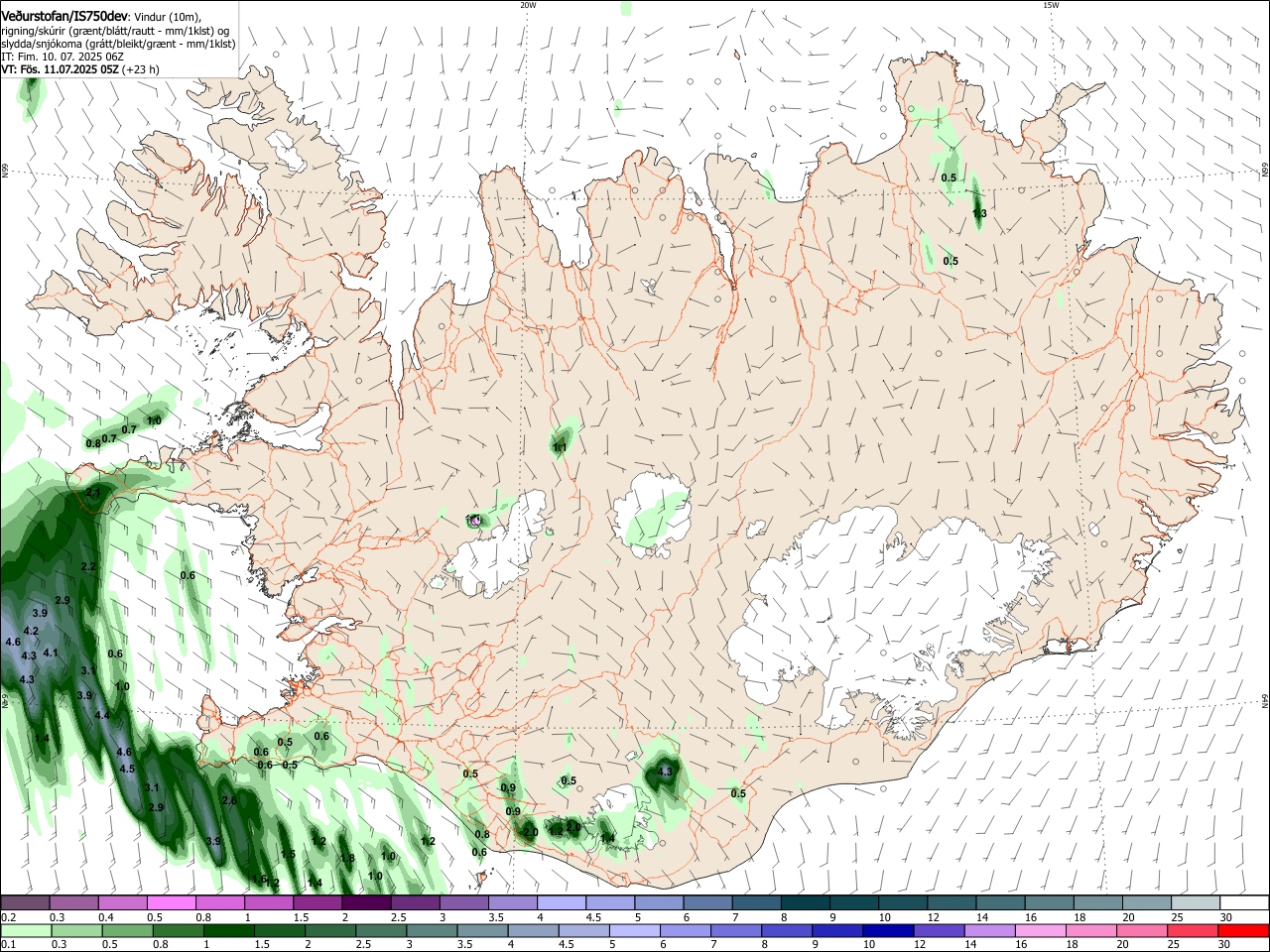Click the 4.2 precipitation value

31,631
